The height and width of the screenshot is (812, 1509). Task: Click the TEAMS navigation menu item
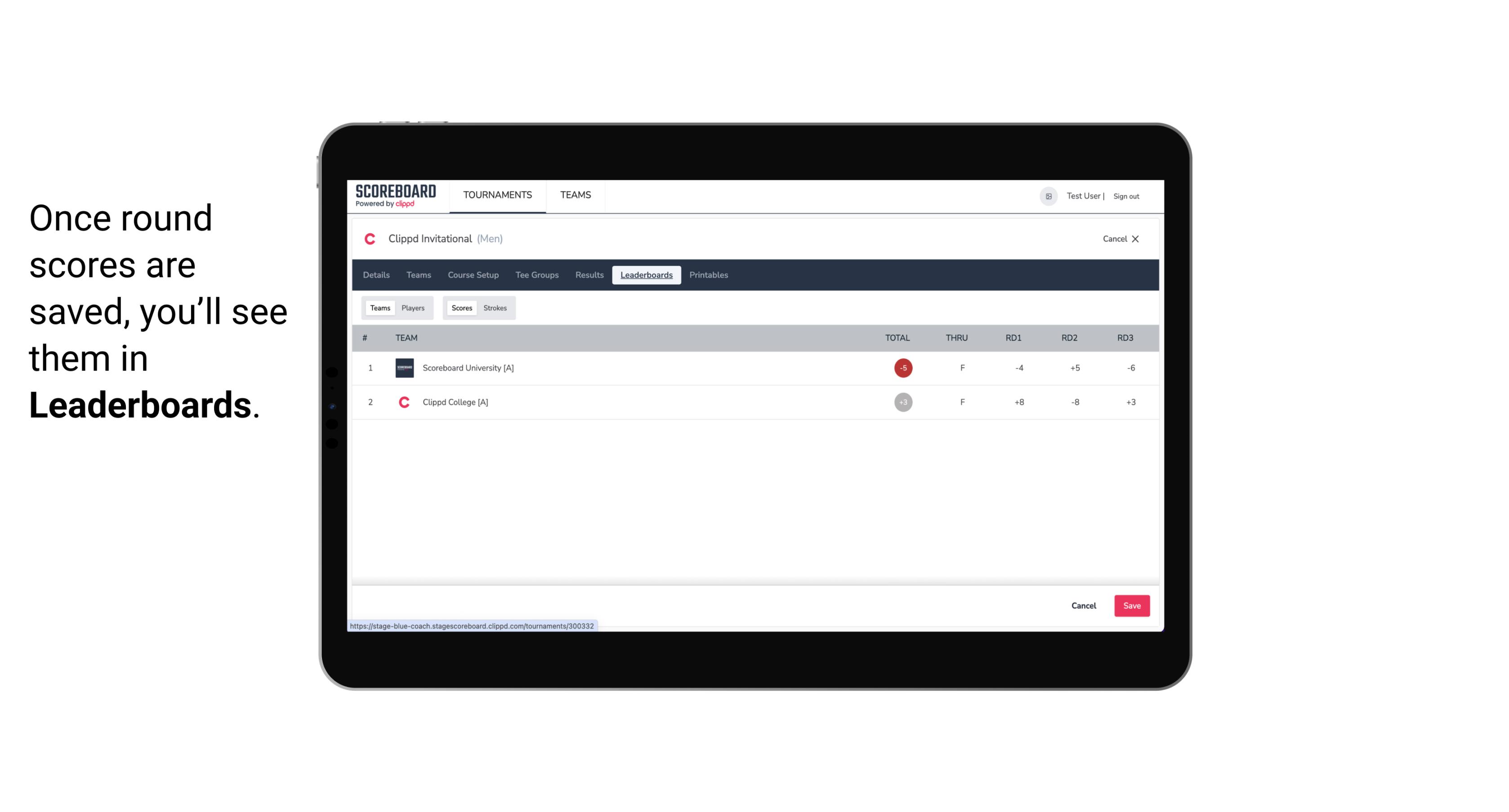(576, 195)
